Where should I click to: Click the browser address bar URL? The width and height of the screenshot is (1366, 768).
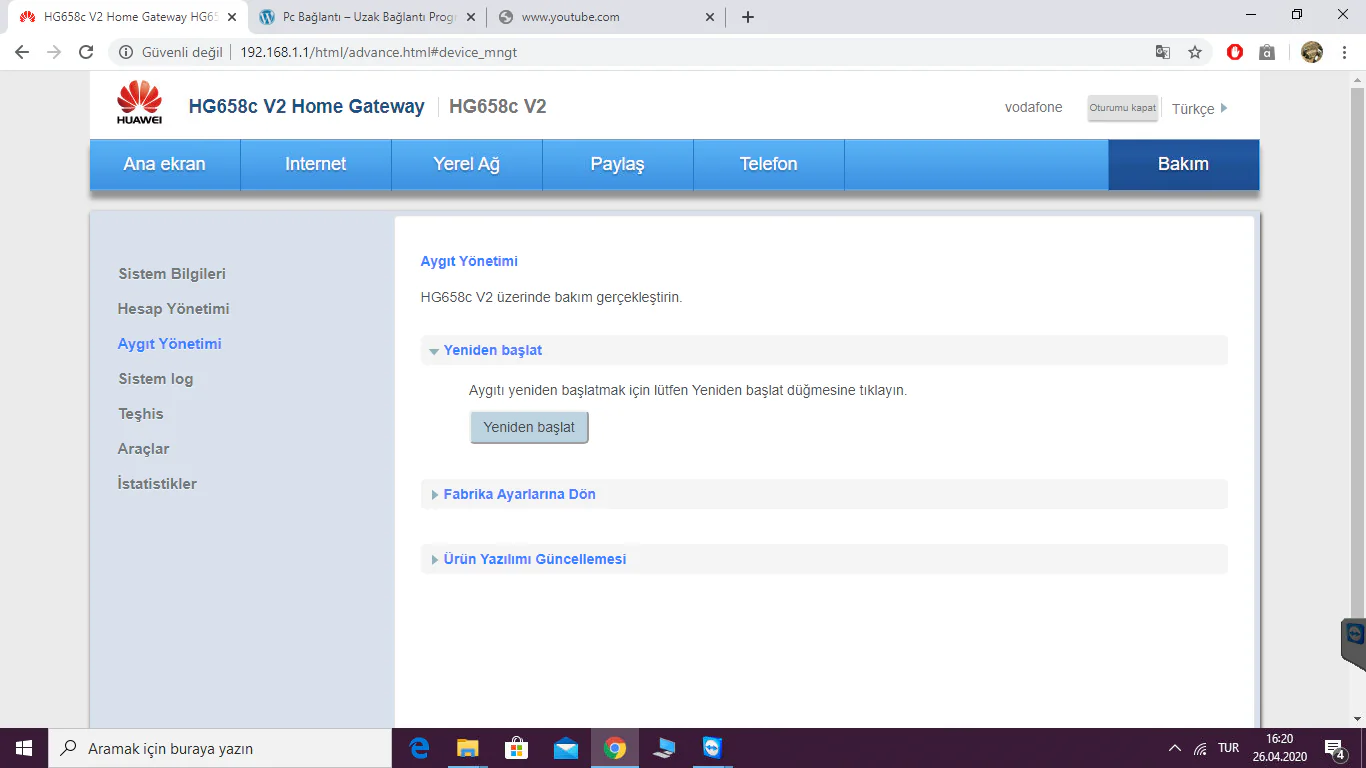point(378,52)
